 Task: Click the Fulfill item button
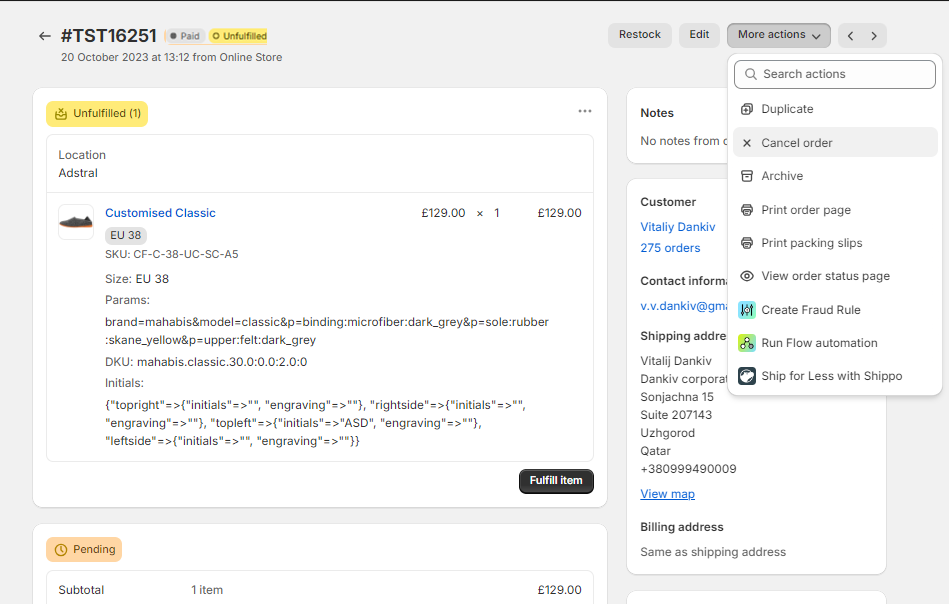[556, 481]
